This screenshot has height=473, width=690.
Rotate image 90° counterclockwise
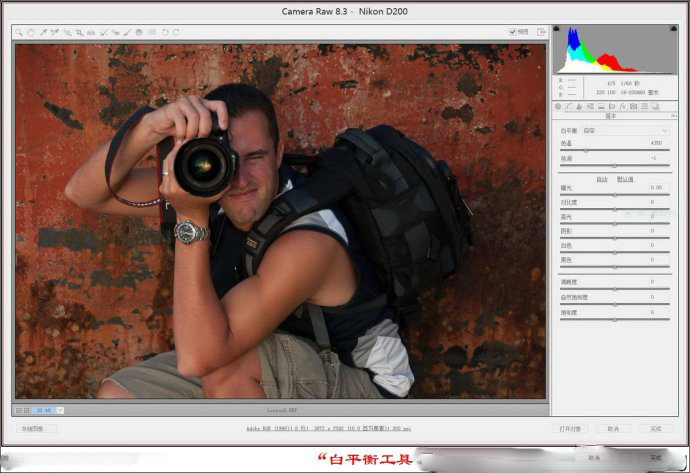point(165,33)
